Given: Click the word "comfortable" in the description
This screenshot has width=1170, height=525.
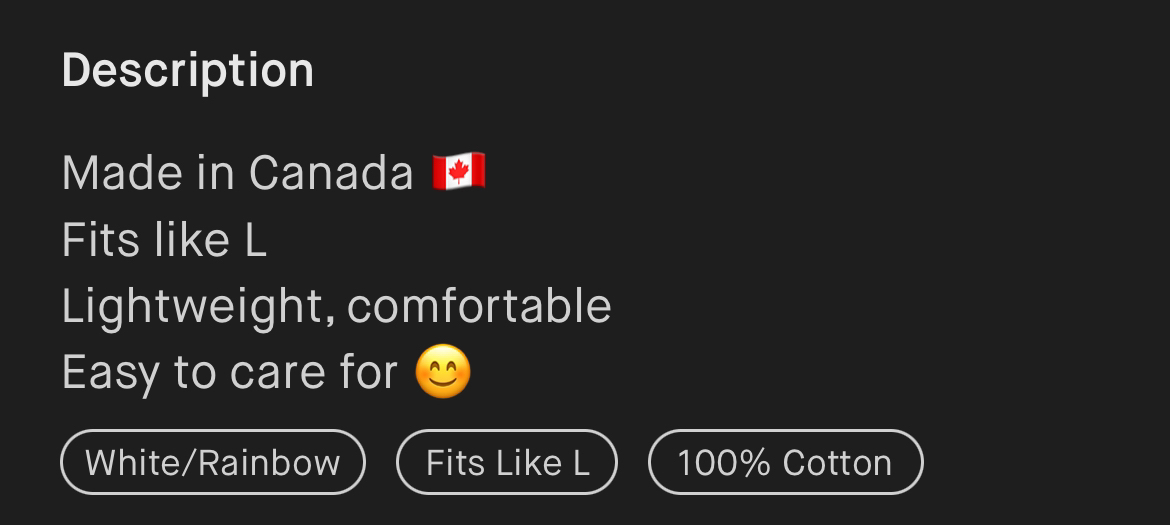Looking at the screenshot, I should [479, 306].
